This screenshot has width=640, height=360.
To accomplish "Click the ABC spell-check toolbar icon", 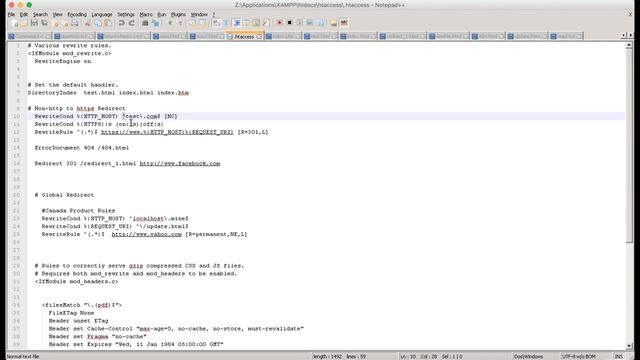I will tap(344, 23).
